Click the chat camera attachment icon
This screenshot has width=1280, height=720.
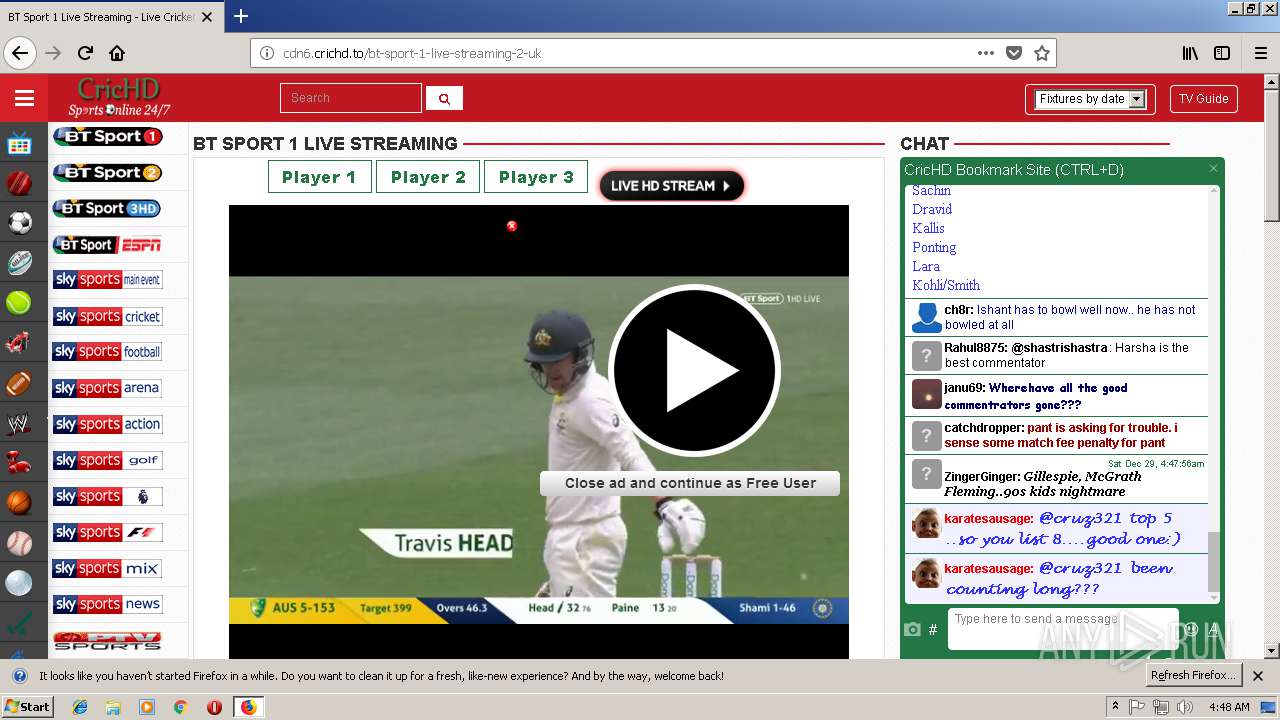click(912, 629)
